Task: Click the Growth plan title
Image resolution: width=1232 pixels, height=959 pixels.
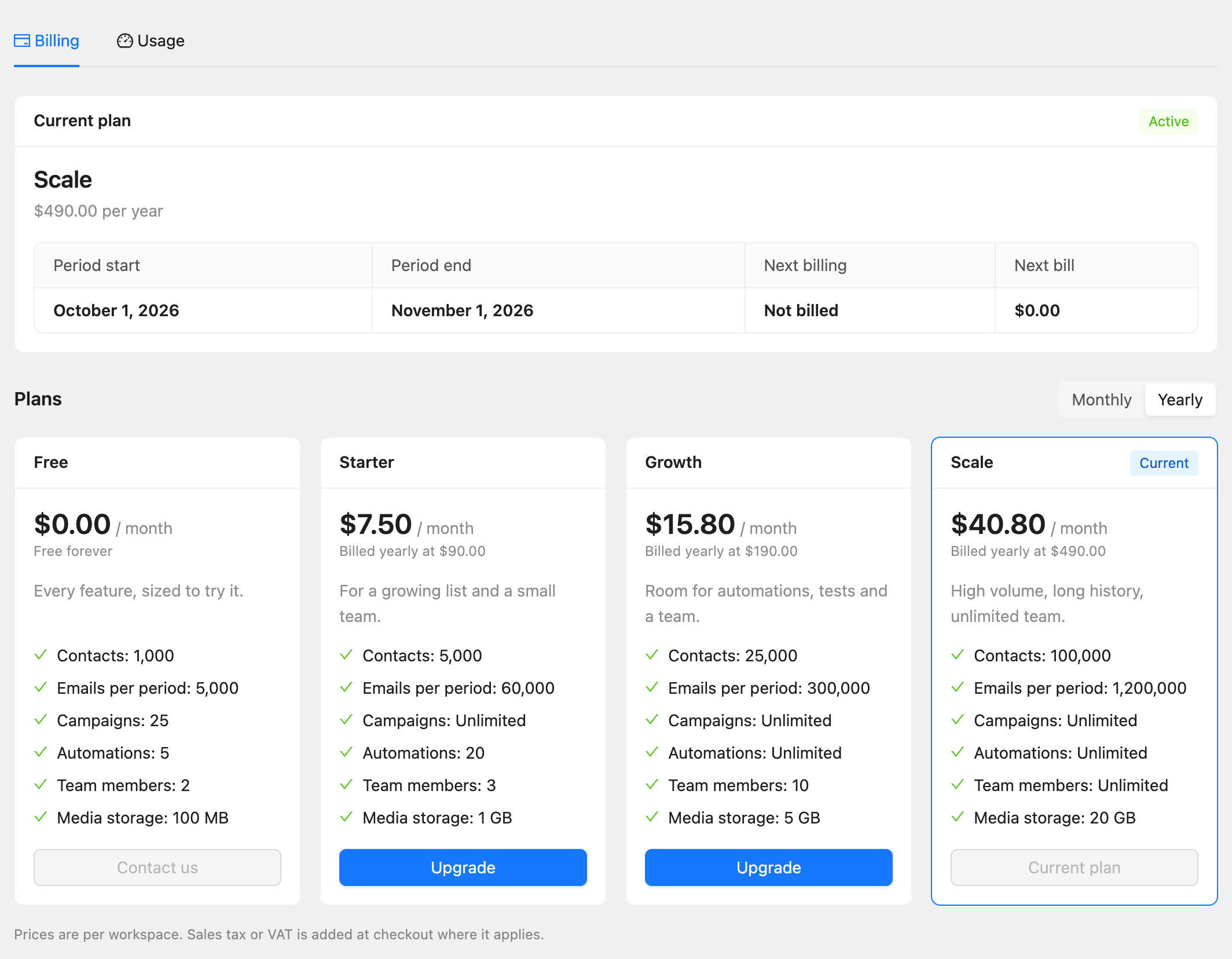Action: (x=673, y=462)
